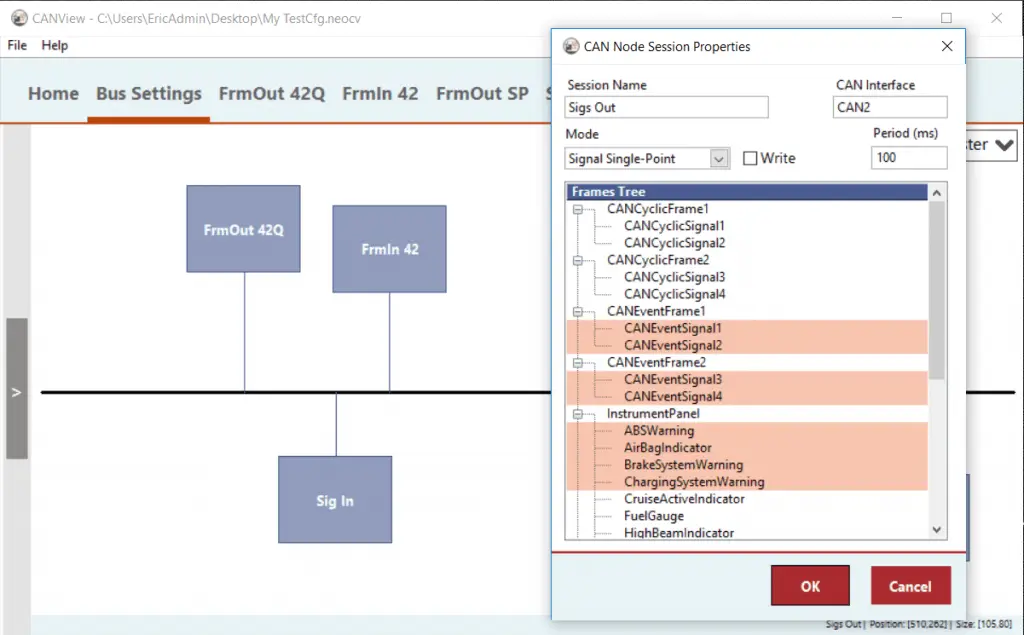Enable the Write checkbox
The width and height of the screenshot is (1024, 635).
(x=750, y=158)
